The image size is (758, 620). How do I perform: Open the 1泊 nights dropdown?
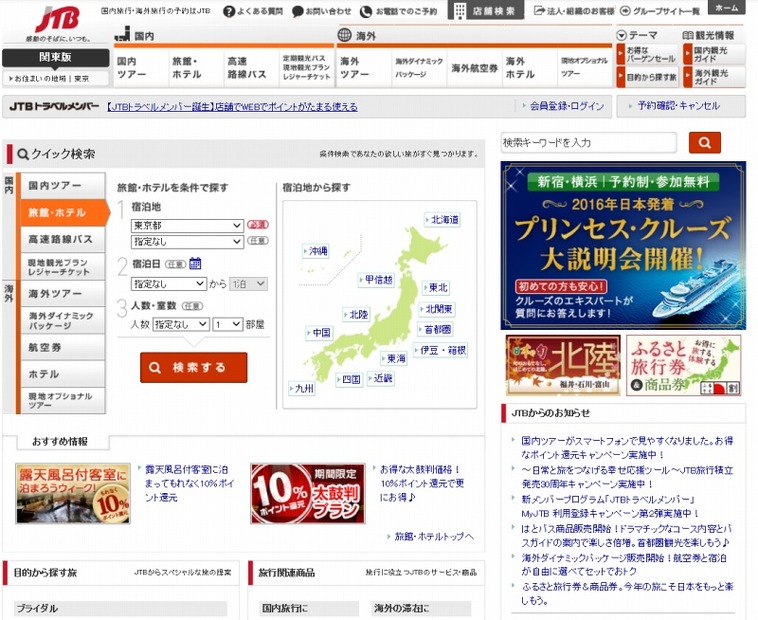point(248,284)
